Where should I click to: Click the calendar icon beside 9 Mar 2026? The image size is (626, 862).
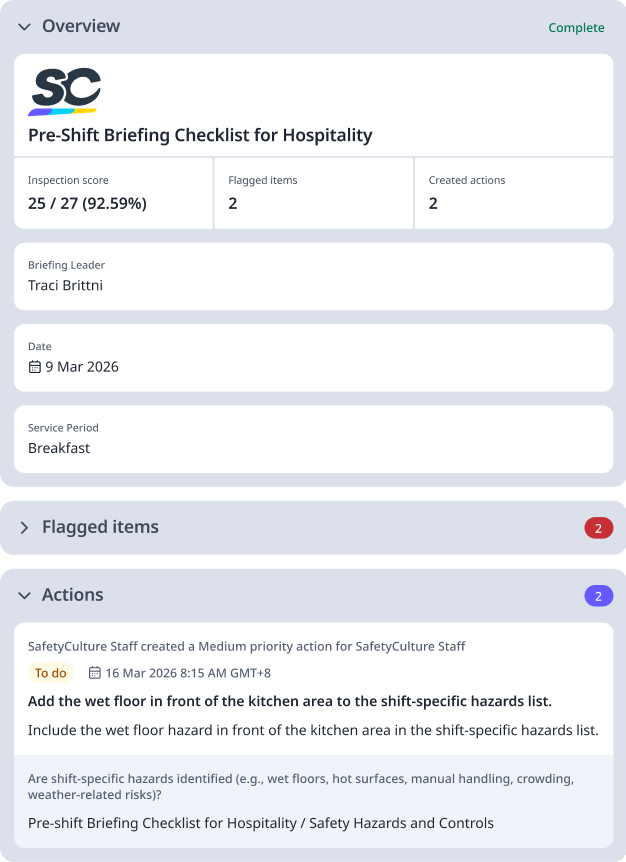(x=35, y=367)
